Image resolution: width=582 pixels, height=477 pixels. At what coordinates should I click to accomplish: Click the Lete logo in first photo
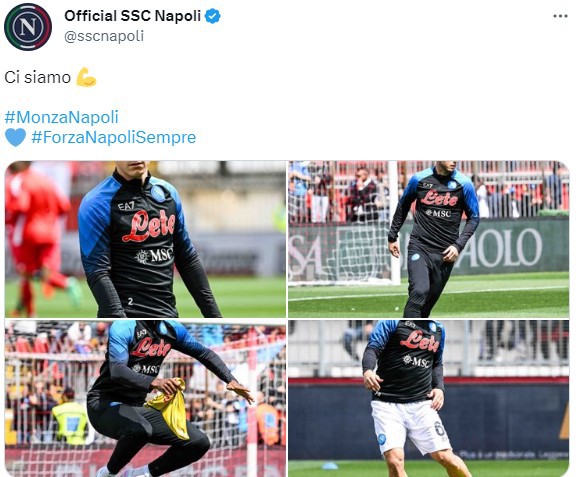[148, 226]
